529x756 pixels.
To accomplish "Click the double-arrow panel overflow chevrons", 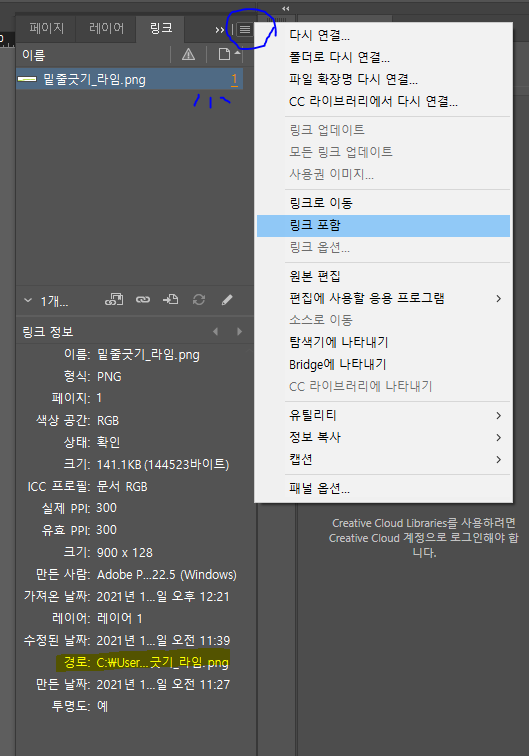I will (x=220, y=30).
